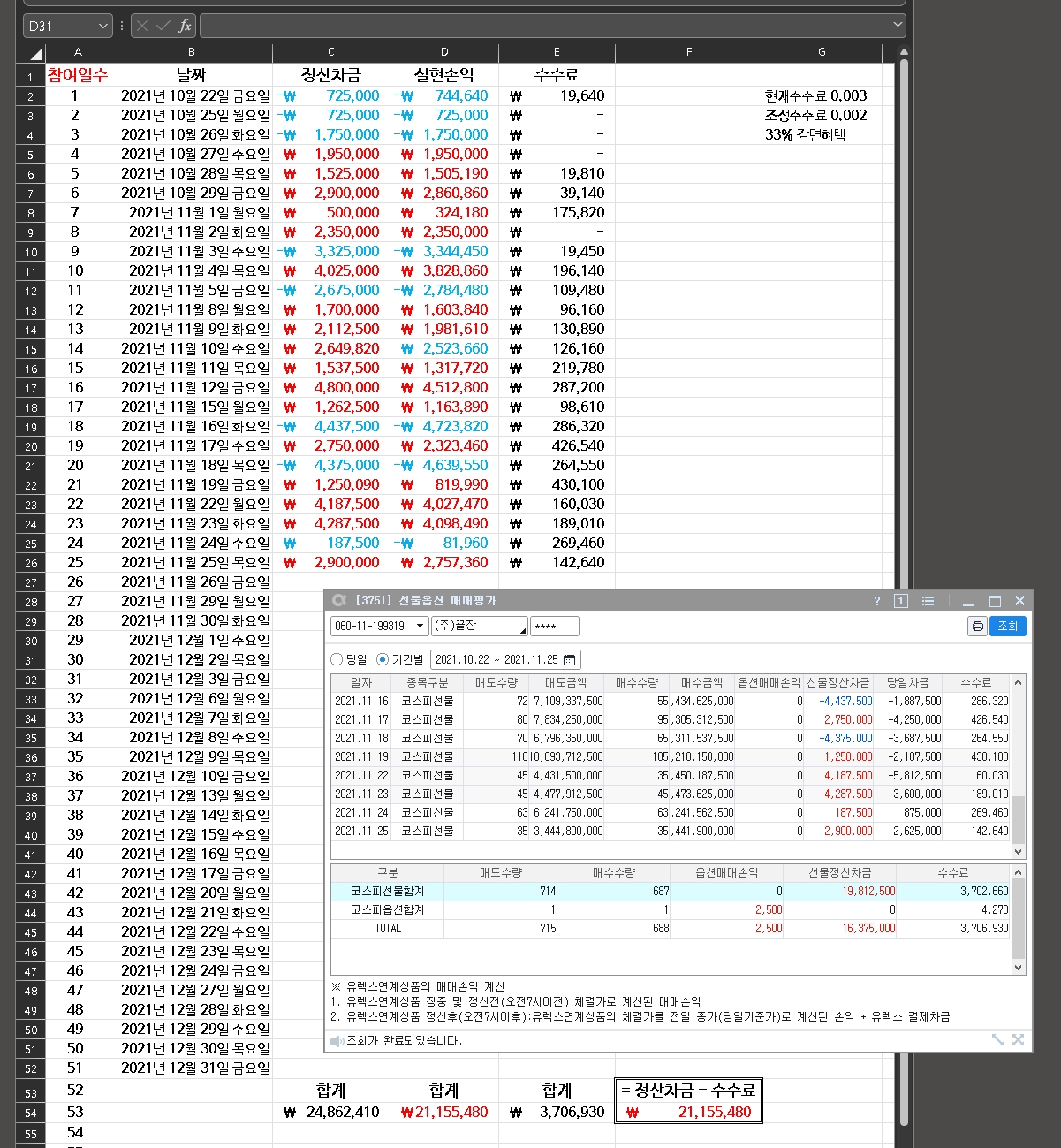Click up arrow of the summary table scrollbar
Image resolution: width=1061 pixels, height=1148 pixels.
point(1019,872)
